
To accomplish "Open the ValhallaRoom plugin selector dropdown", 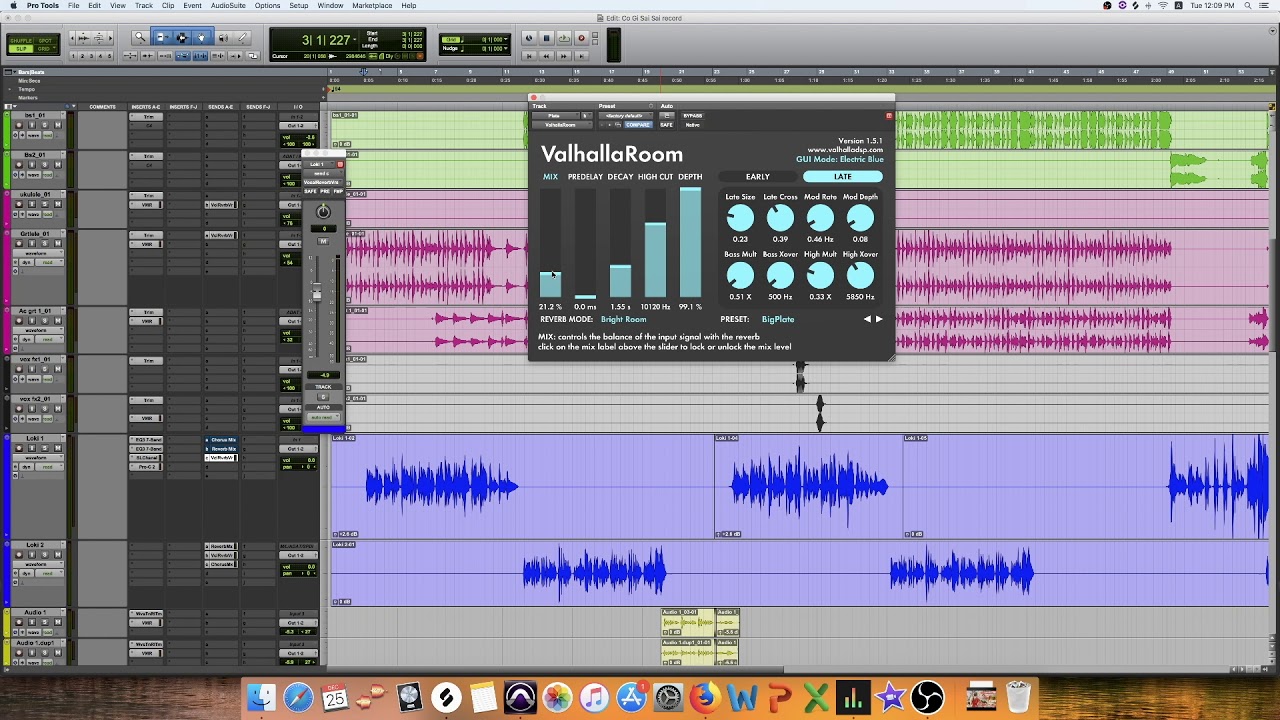I will pos(562,125).
